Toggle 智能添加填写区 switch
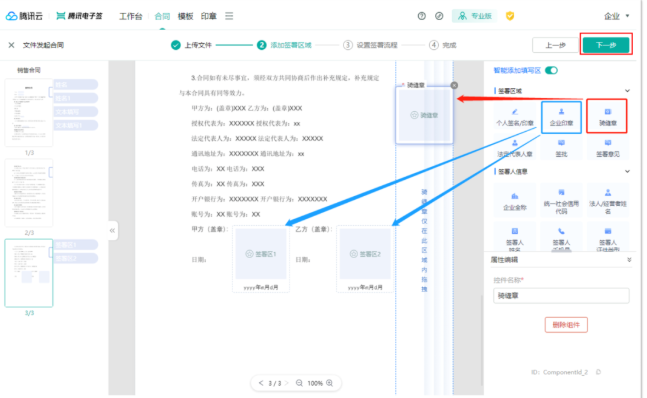 (x=551, y=71)
